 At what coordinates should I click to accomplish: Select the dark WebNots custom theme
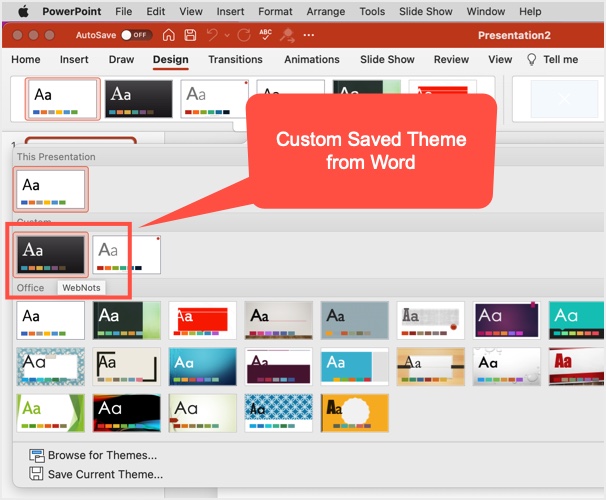[51, 255]
